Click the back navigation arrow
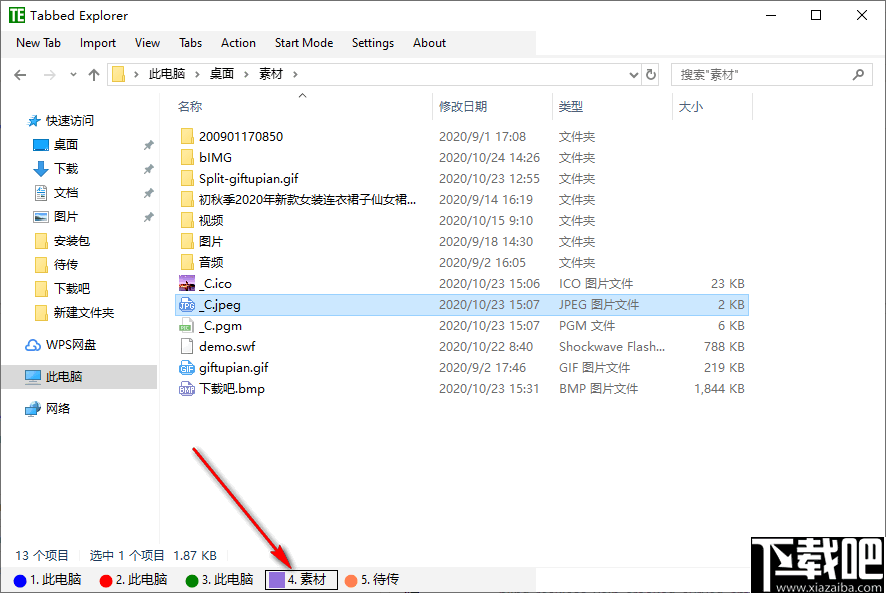This screenshot has width=886, height=593. click(x=20, y=73)
